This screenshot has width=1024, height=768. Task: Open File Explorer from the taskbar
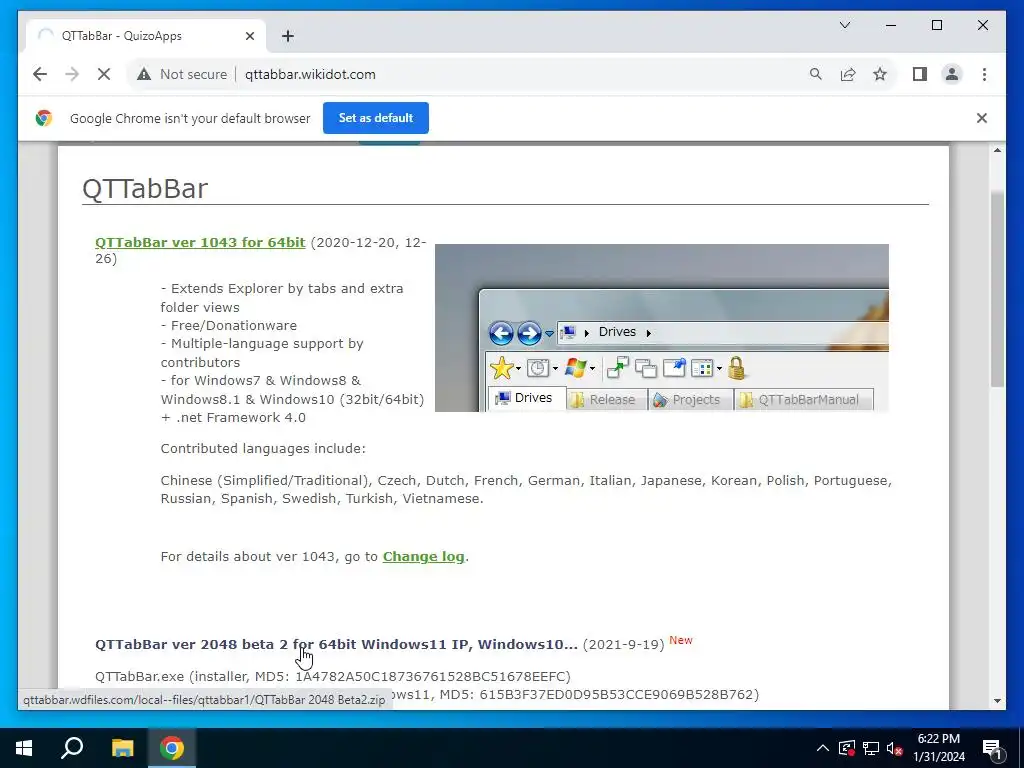(122, 748)
